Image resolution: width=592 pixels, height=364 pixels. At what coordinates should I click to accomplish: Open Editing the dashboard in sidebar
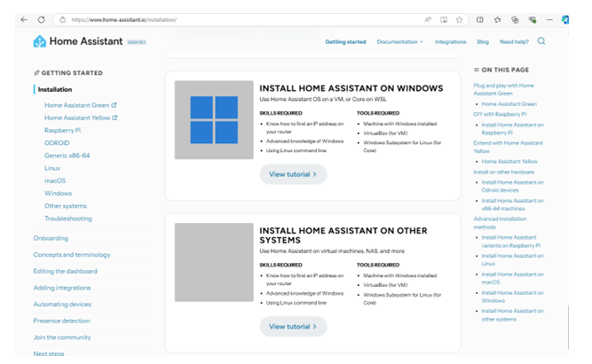pos(65,271)
